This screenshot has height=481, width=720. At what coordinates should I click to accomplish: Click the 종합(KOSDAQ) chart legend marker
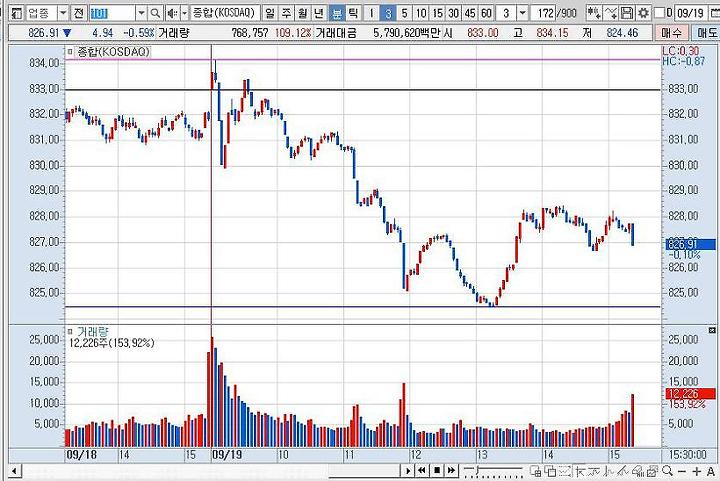click(70, 52)
